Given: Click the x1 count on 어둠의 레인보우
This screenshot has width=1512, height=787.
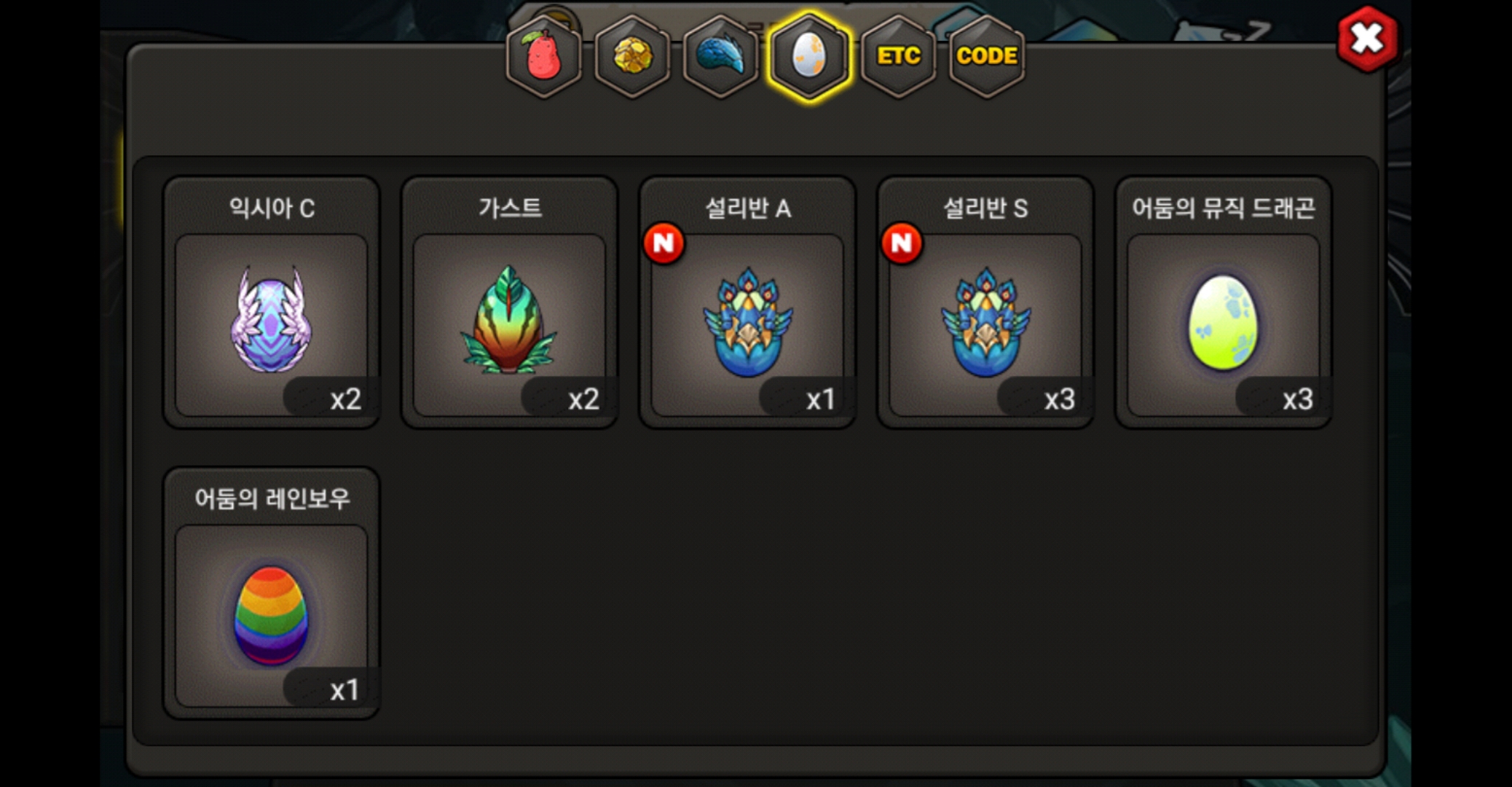Looking at the screenshot, I should click(344, 690).
